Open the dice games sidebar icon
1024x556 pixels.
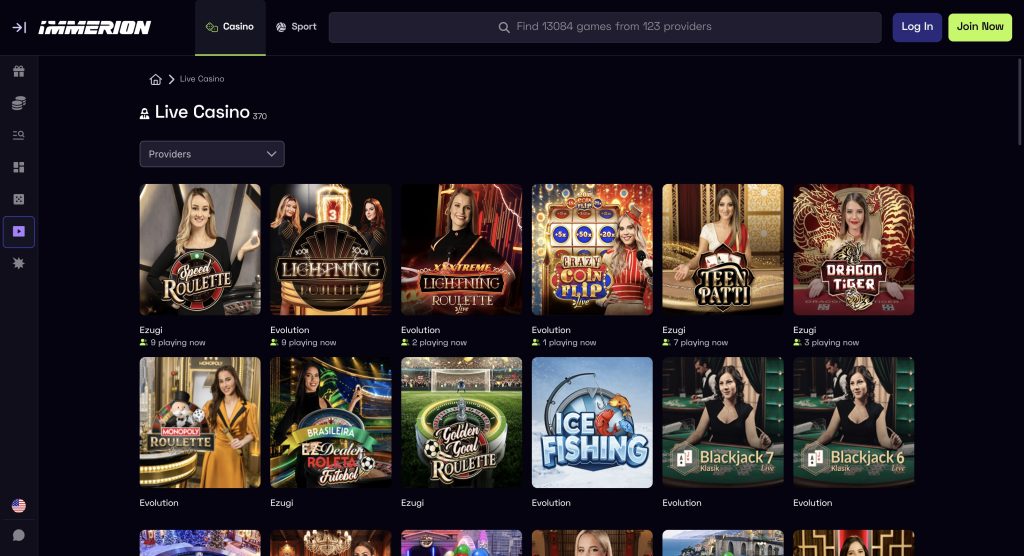(19, 199)
